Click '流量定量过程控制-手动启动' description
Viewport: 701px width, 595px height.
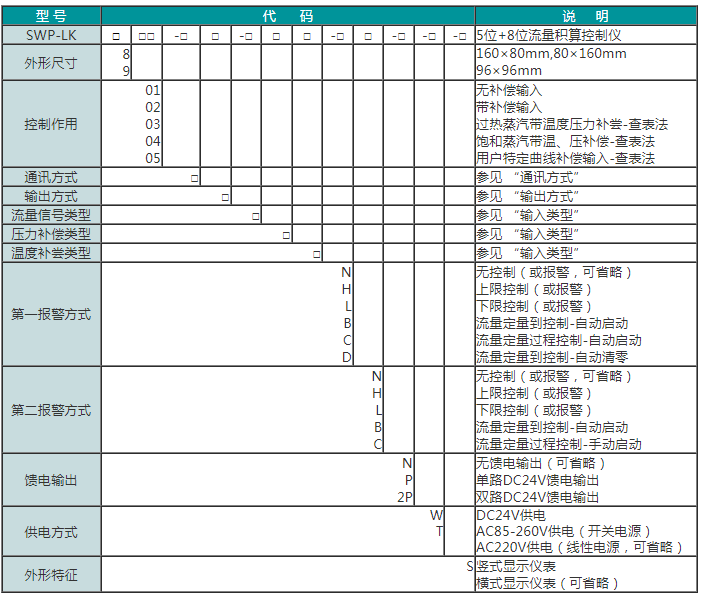pyautogui.click(x=559, y=444)
